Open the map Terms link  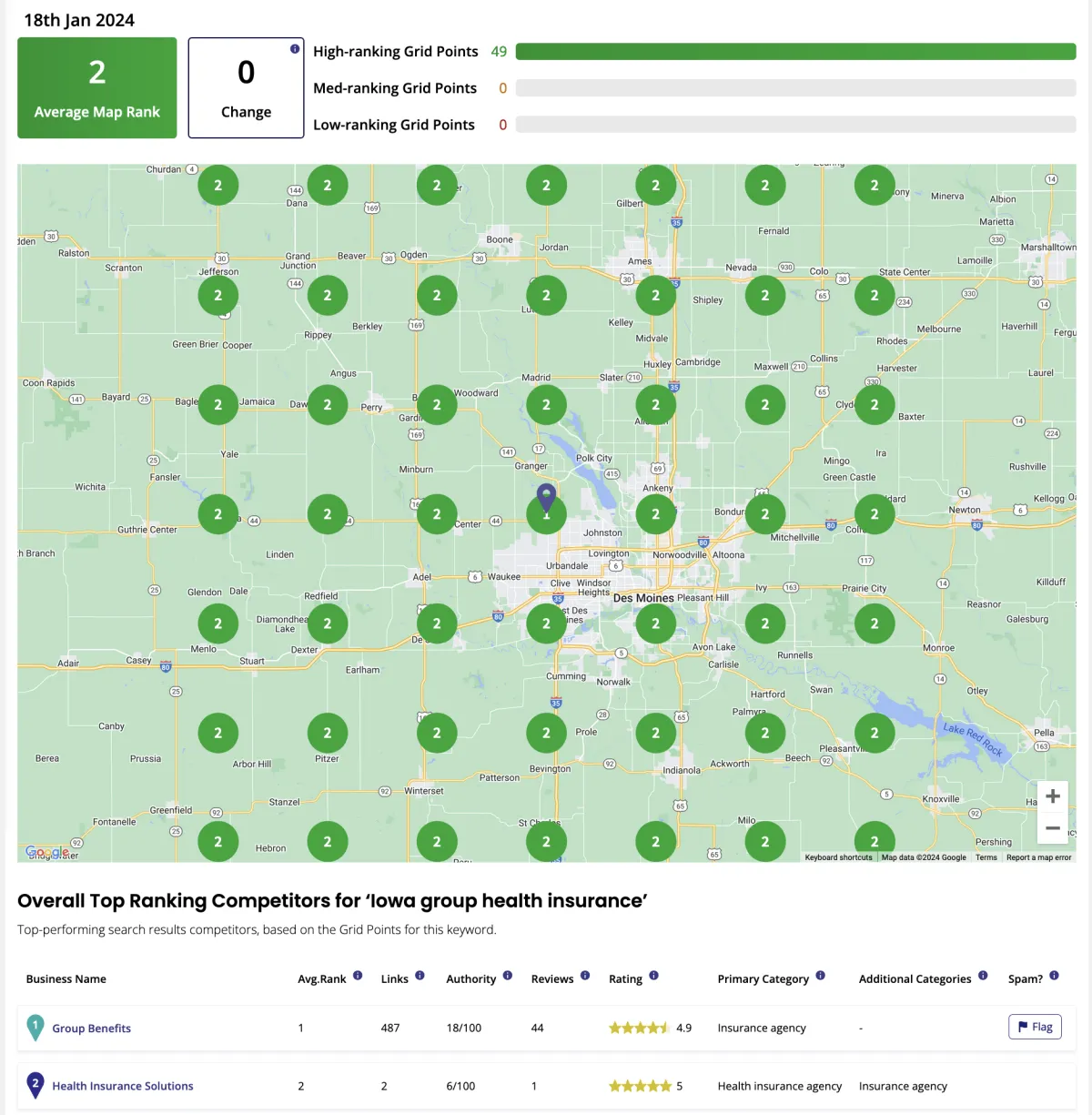(986, 857)
